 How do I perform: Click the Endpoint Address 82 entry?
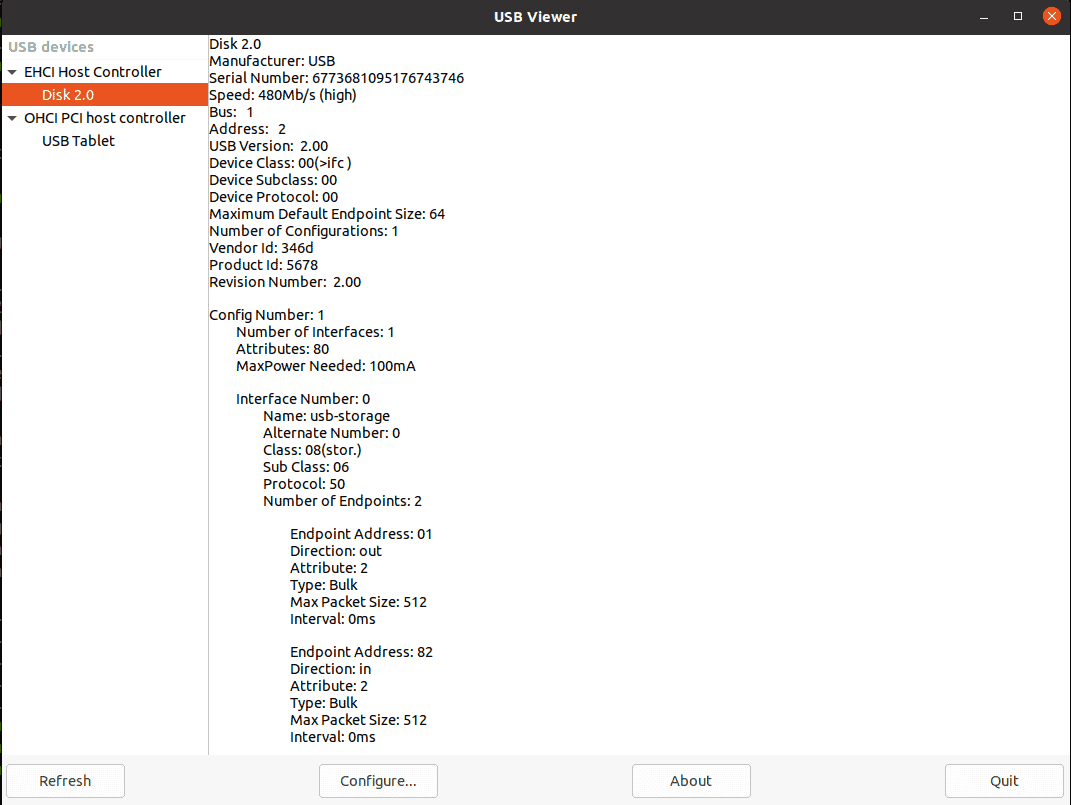point(361,651)
